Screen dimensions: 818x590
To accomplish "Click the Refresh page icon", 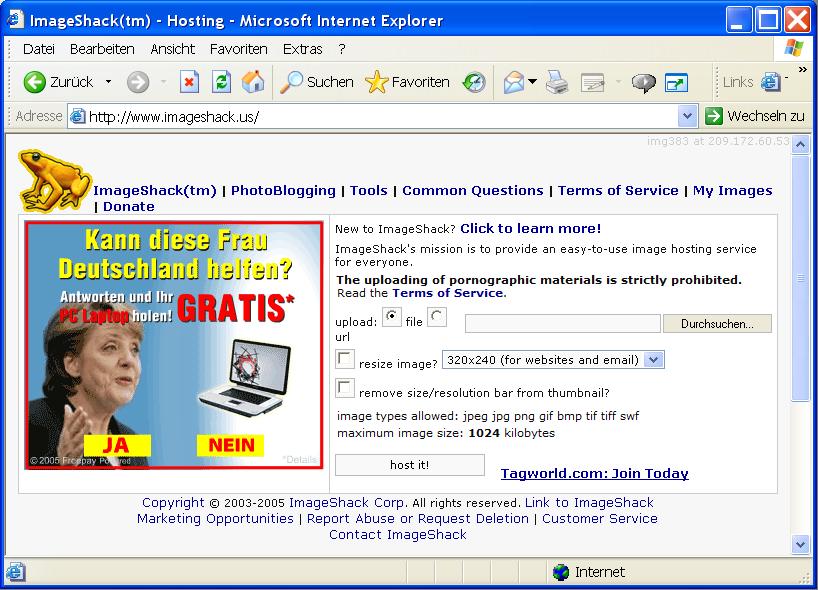I will pyautogui.click(x=221, y=82).
